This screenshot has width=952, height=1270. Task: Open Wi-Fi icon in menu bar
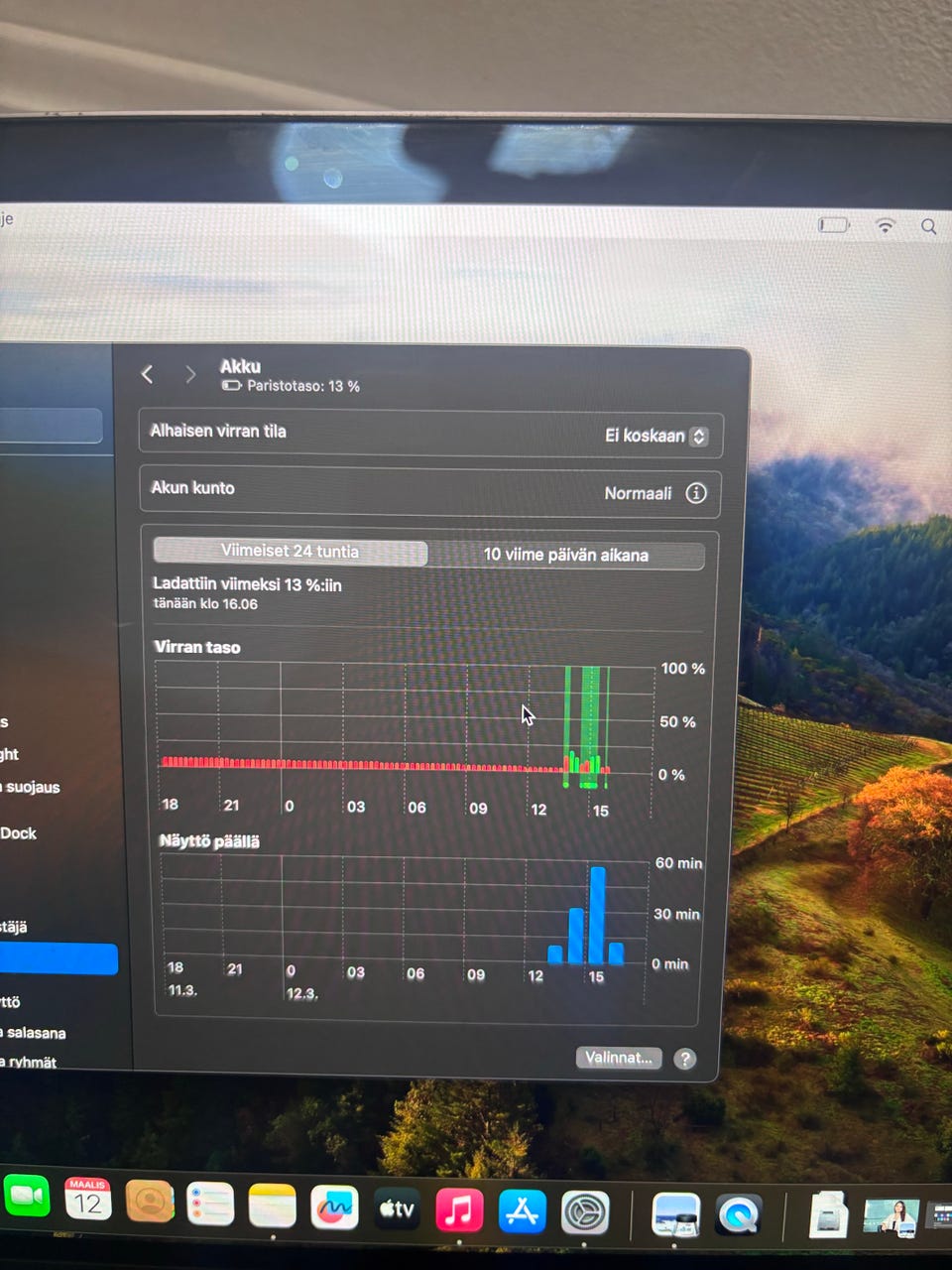click(x=886, y=226)
